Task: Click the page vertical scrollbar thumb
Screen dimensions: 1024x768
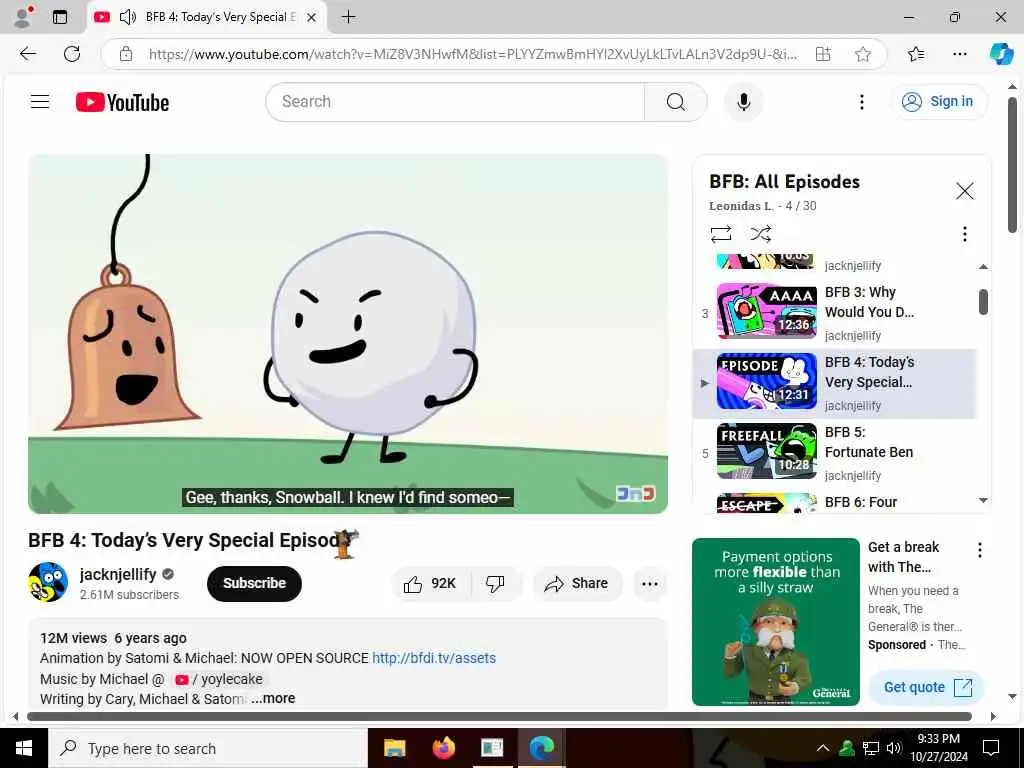Action: tap(1012, 165)
